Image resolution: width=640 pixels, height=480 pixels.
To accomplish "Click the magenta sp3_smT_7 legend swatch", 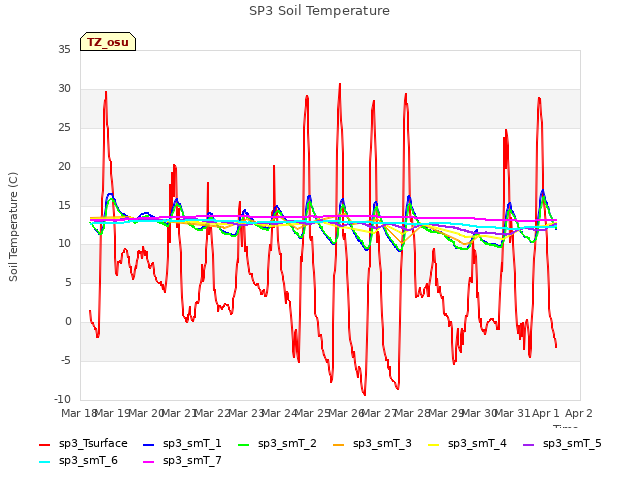I will [149, 462].
